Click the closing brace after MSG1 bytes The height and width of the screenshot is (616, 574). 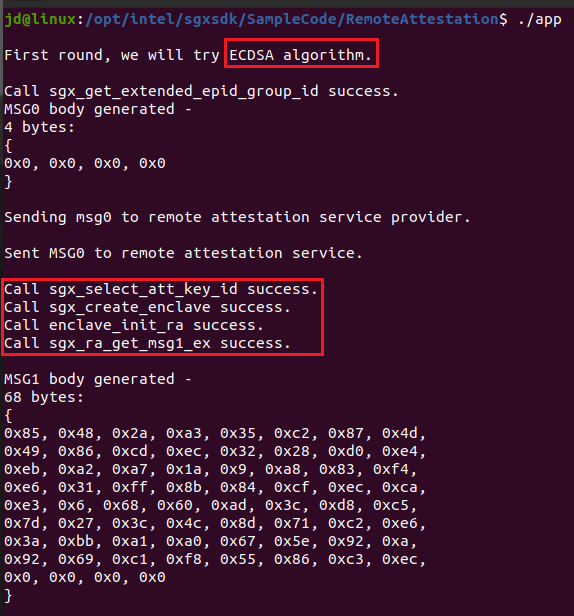tap(8, 596)
